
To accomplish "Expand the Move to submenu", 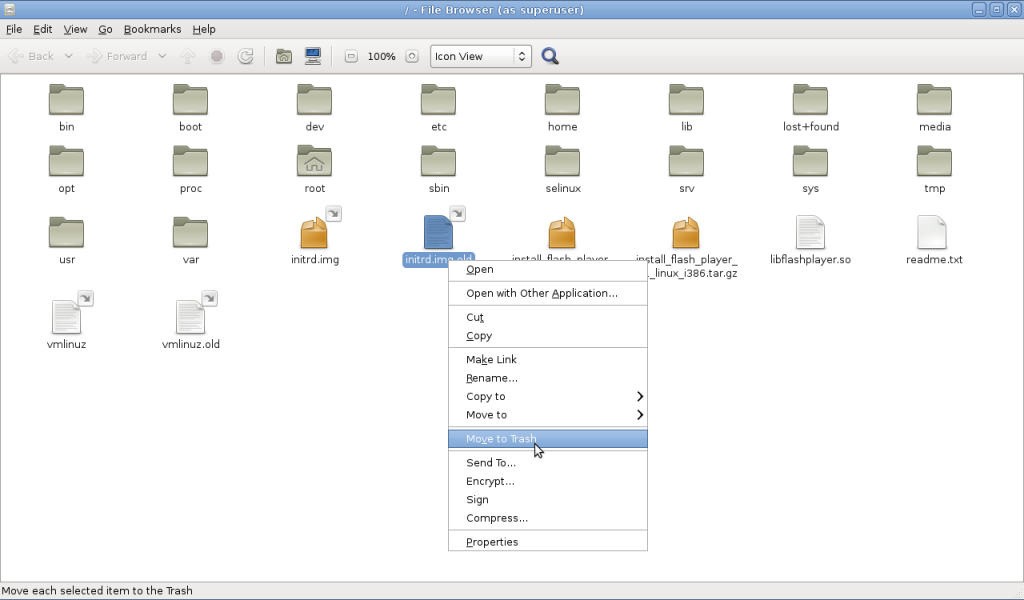I will (x=547, y=415).
